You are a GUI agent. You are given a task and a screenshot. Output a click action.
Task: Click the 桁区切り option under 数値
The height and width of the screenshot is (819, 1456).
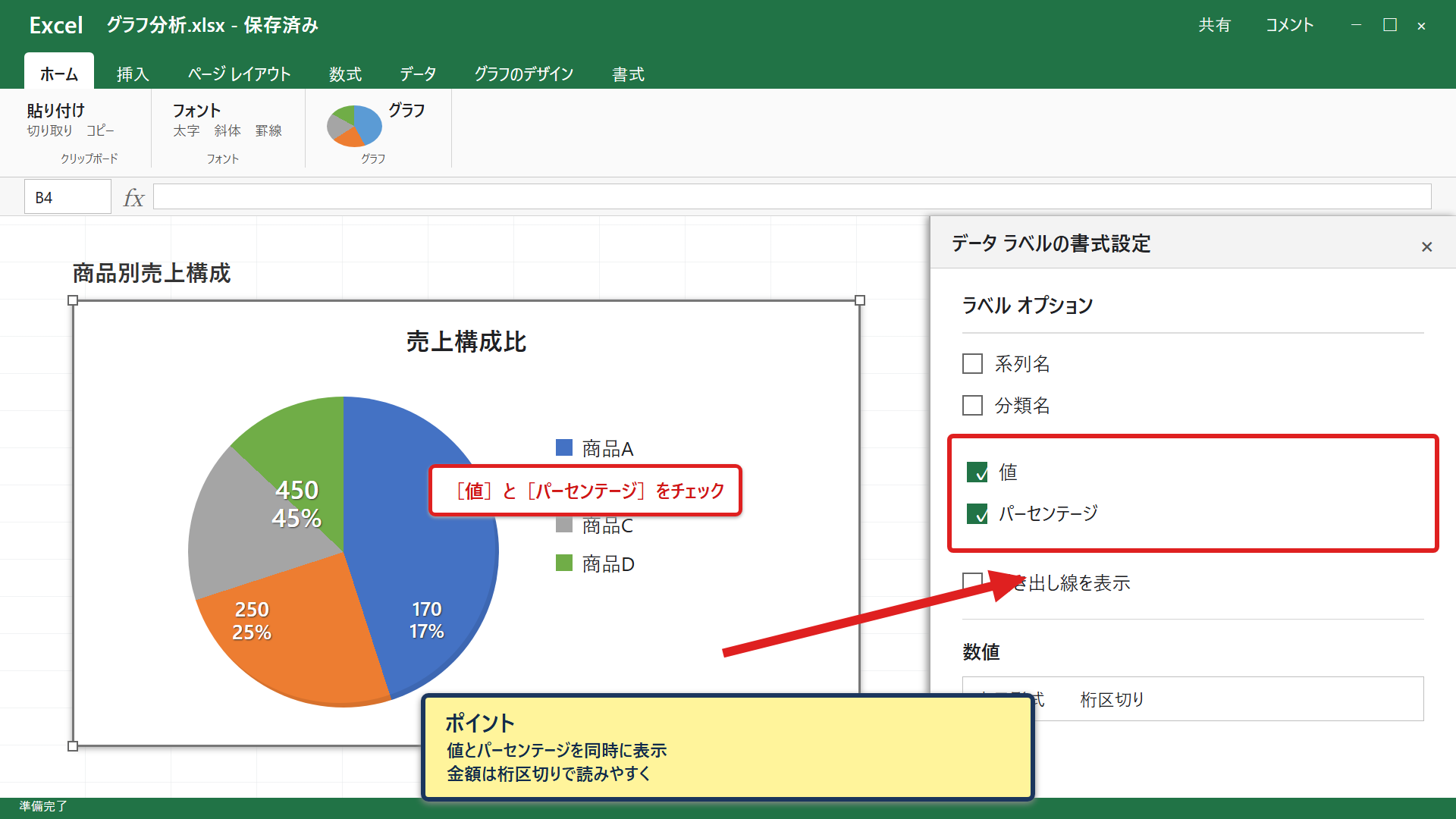[x=1112, y=699]
